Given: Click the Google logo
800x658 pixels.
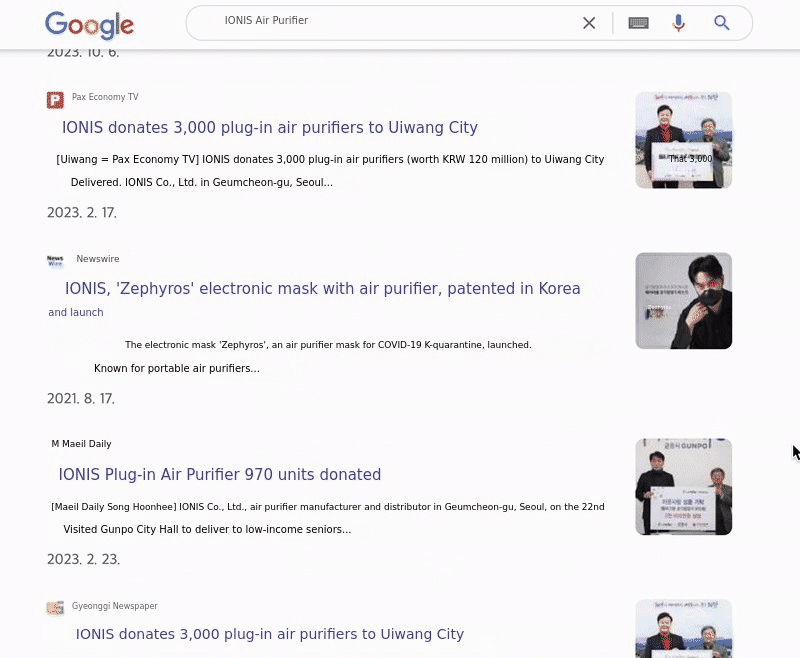Looking at the screenshot, I should pos(89,25).
